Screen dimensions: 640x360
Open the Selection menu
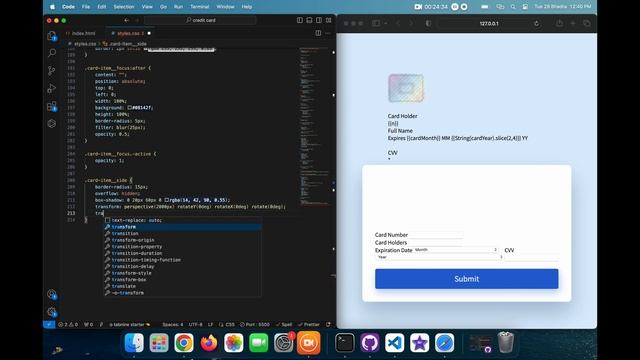[124, 7]
